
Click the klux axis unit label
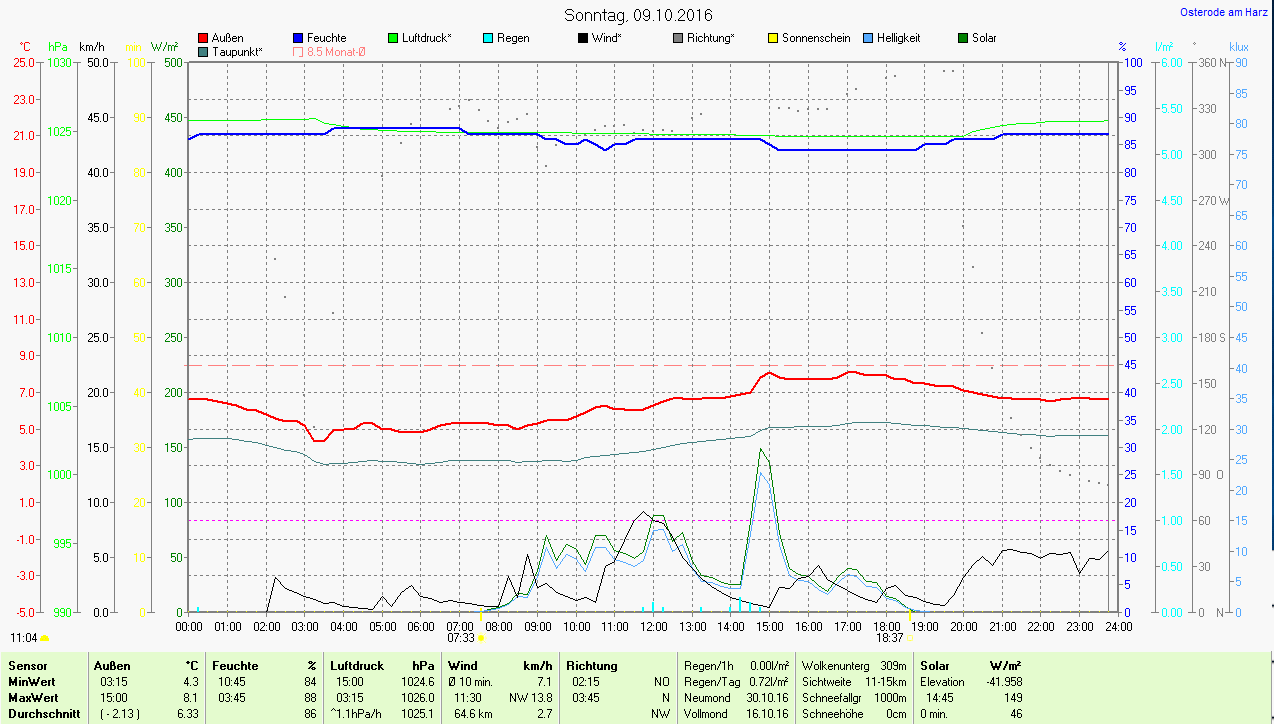(x=1239, y=47)
